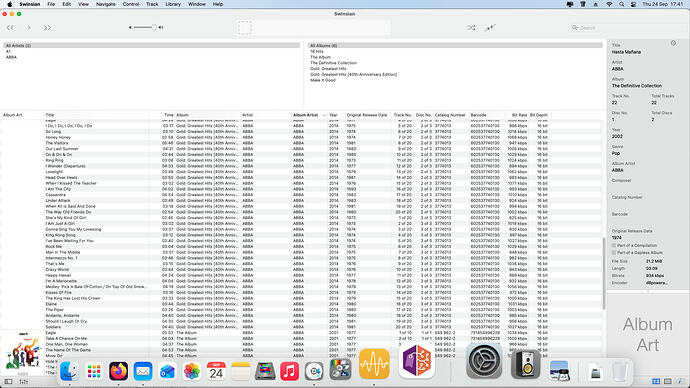Viewport: 690px width, 388px height.
Task: Open Notes from the Dock
Action: (240, 371)
